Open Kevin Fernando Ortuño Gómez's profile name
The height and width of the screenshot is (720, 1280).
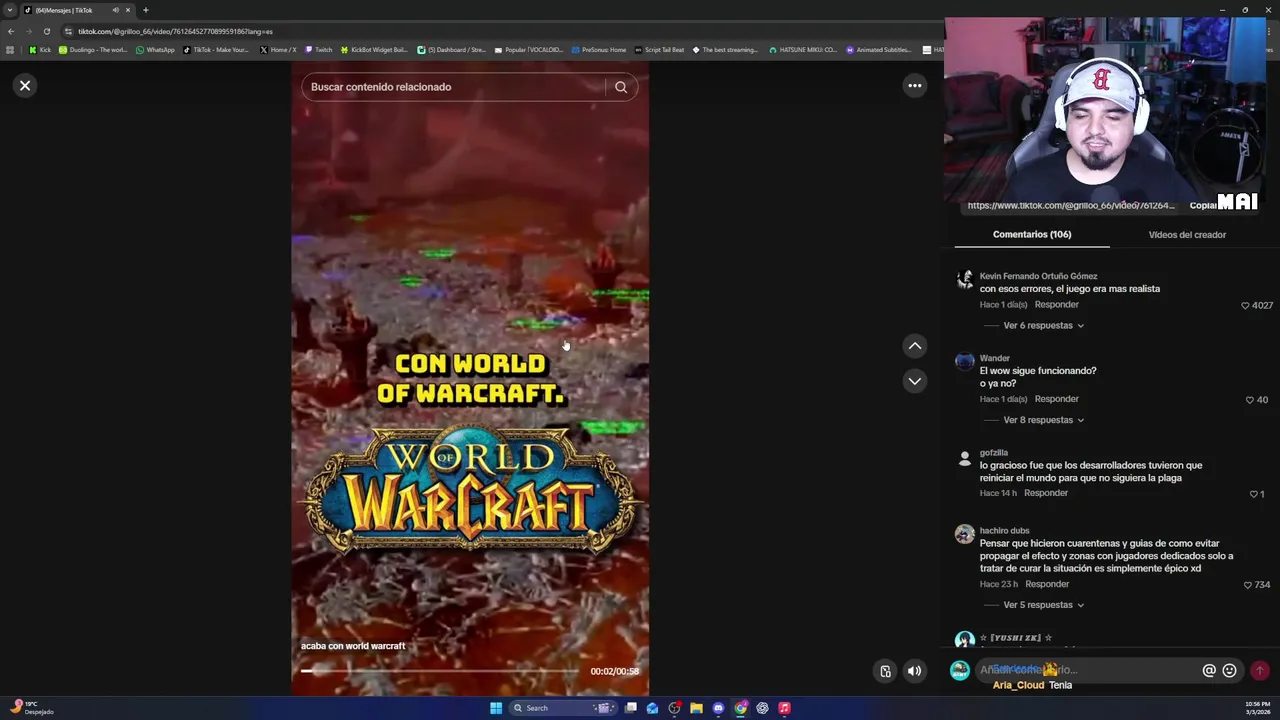click(1038, 276)
